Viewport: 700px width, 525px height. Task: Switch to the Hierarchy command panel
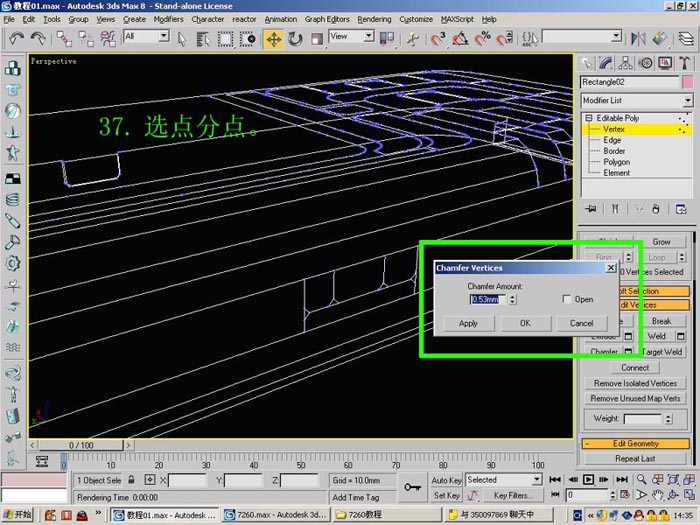(625, 63)
